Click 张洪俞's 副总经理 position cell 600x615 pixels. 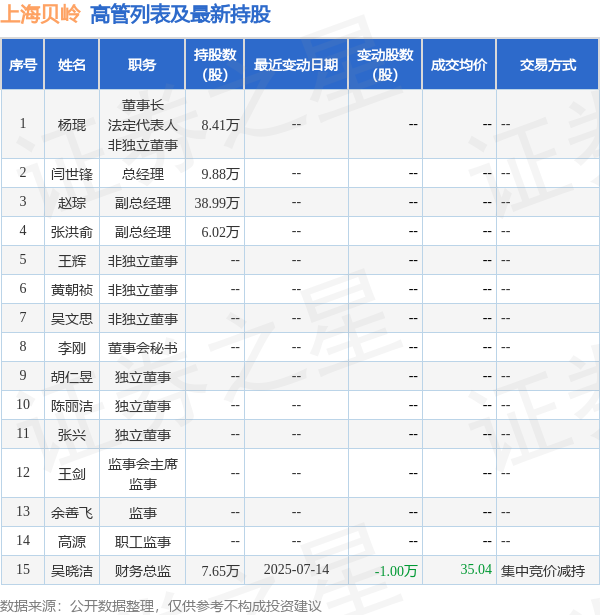(x=142, y=232)
